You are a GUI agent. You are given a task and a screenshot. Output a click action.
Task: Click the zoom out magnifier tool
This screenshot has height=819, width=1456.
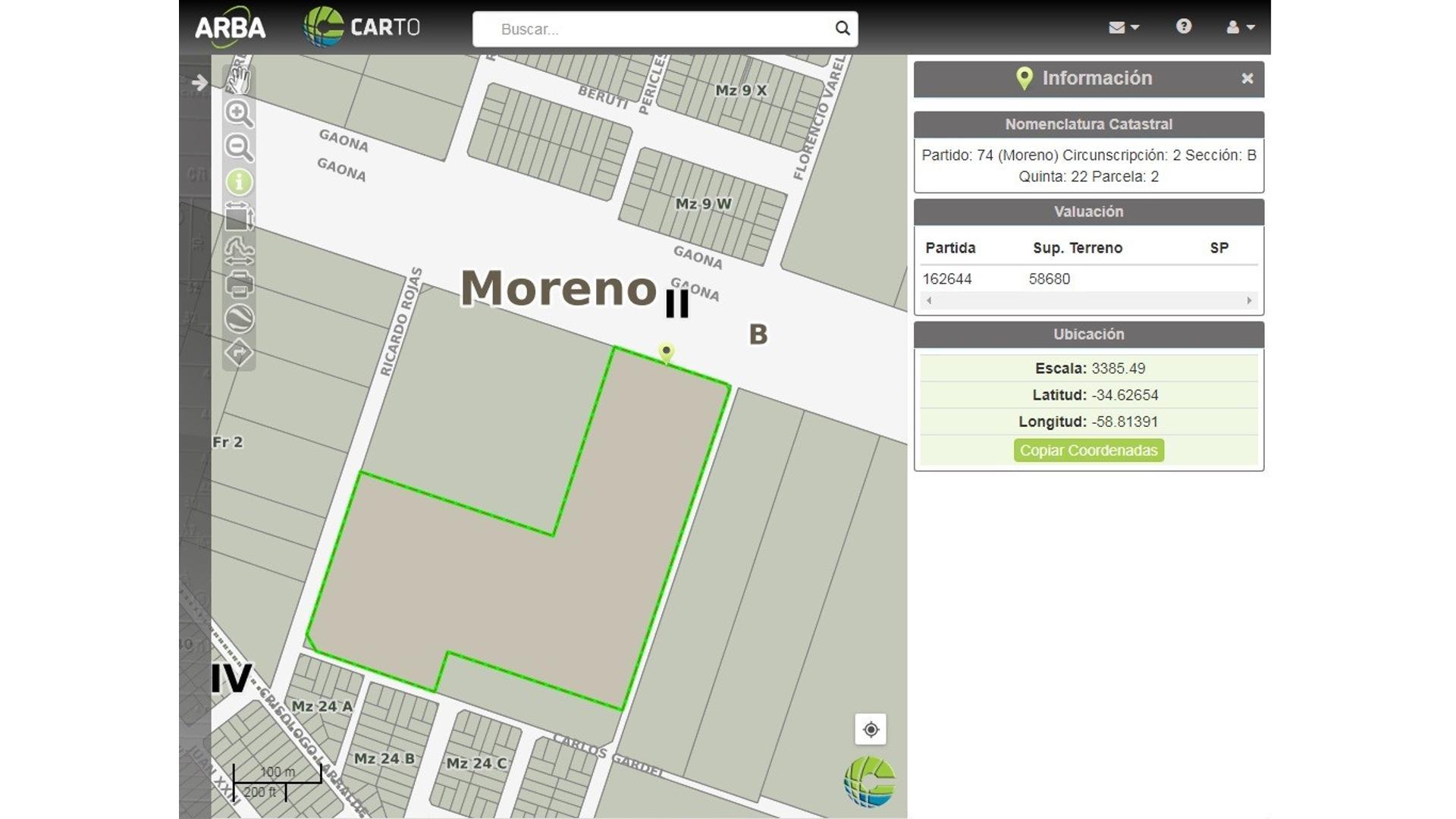[239, 147]
